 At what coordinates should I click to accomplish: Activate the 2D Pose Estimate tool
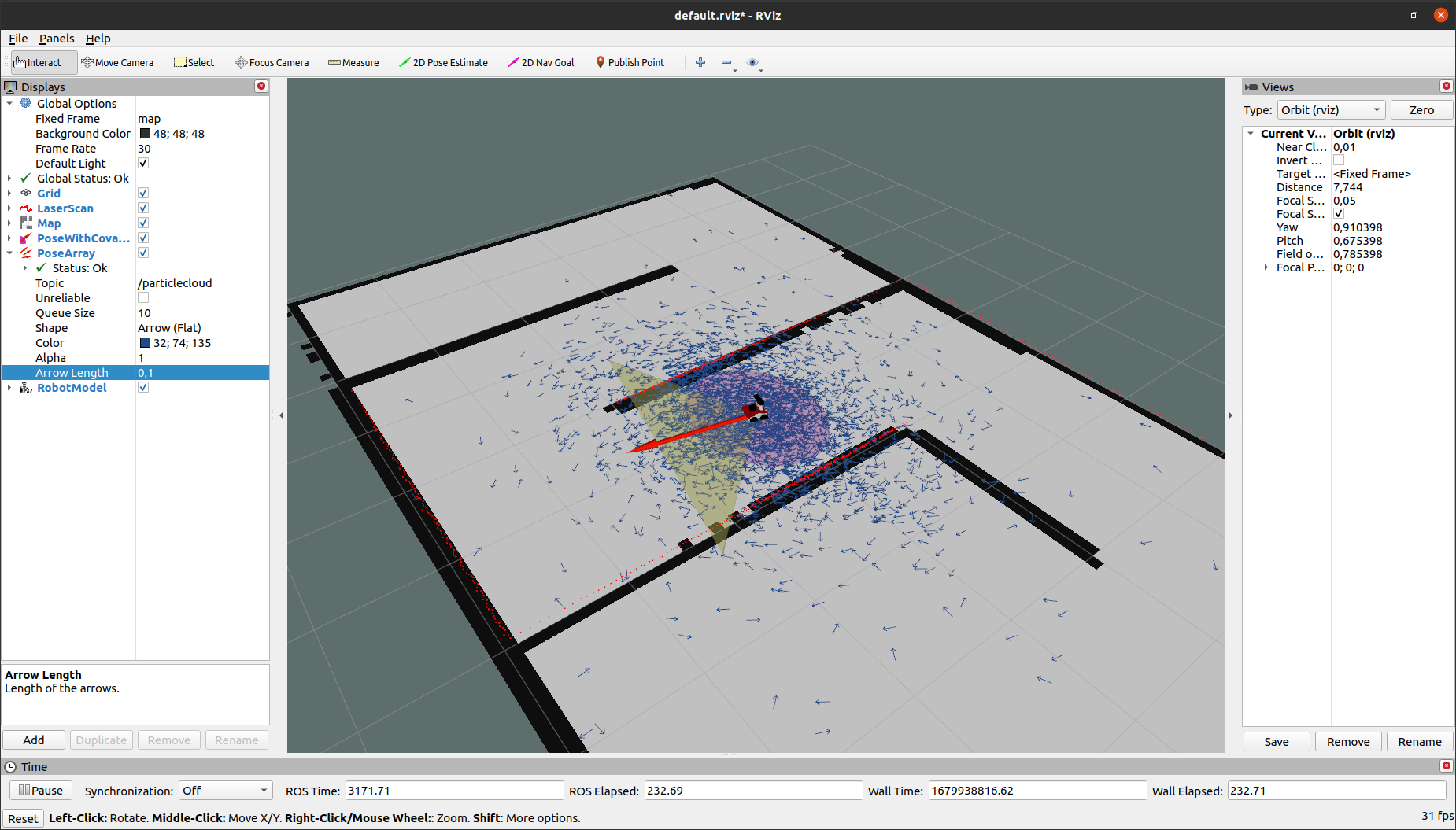443,62
